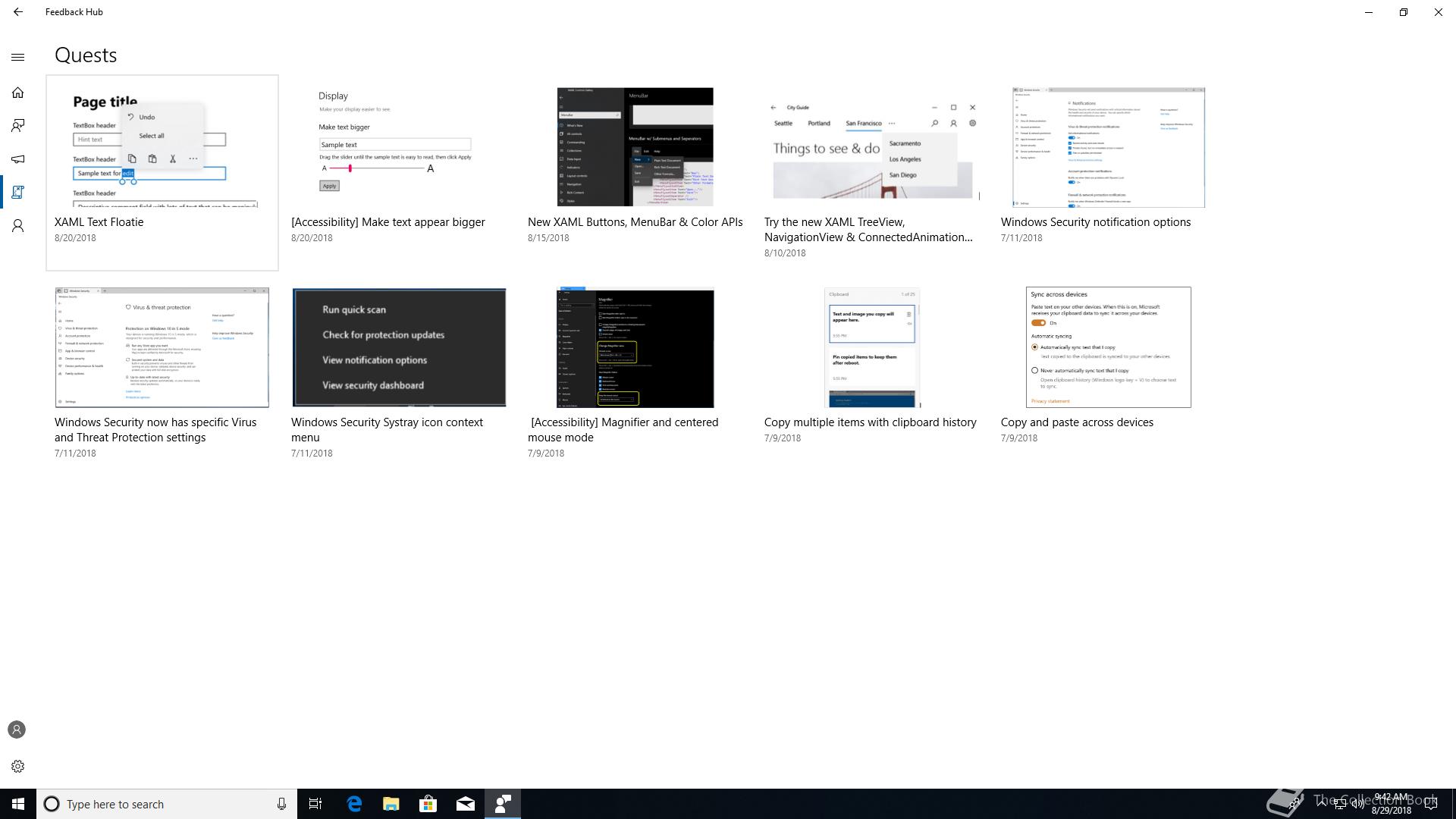Click 'Try the new XAML TreeView' title
Viewport: 1456px width, 819px height.
[868, 230]
